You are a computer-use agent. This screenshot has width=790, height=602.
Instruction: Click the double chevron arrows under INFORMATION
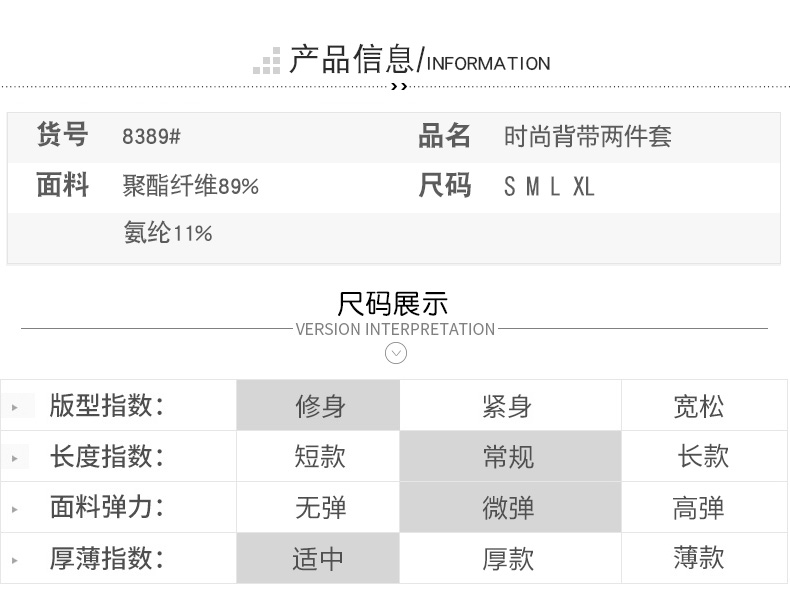tap(398, 87)
